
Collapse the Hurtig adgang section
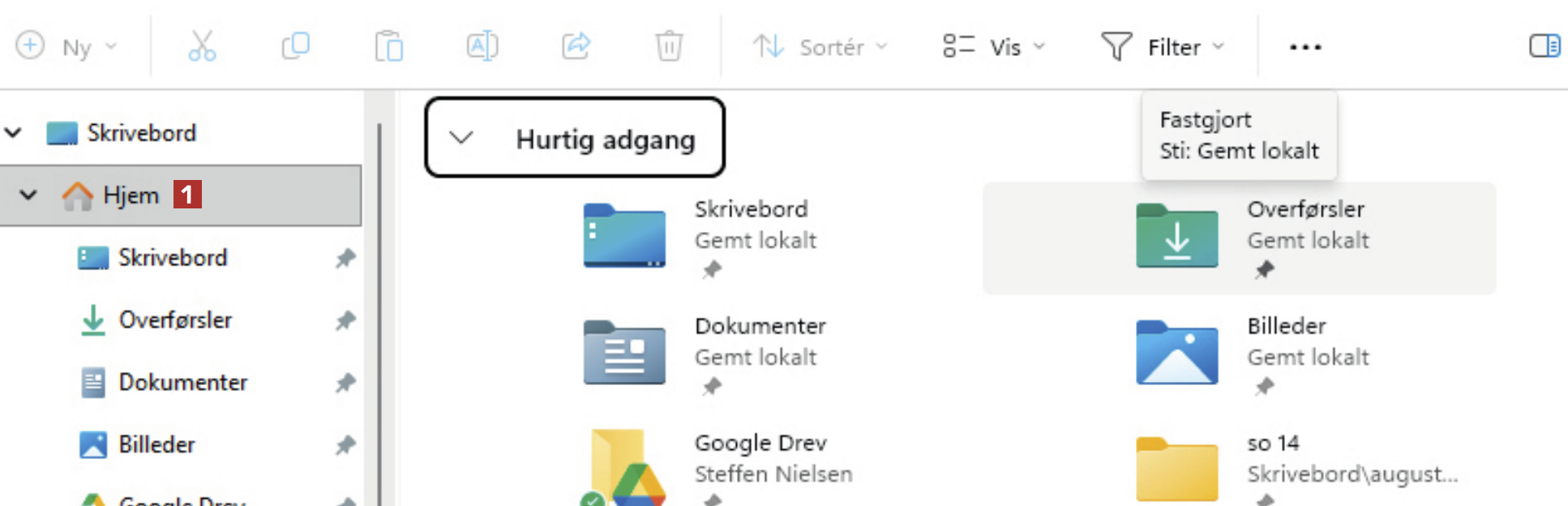tap(461, 138)
